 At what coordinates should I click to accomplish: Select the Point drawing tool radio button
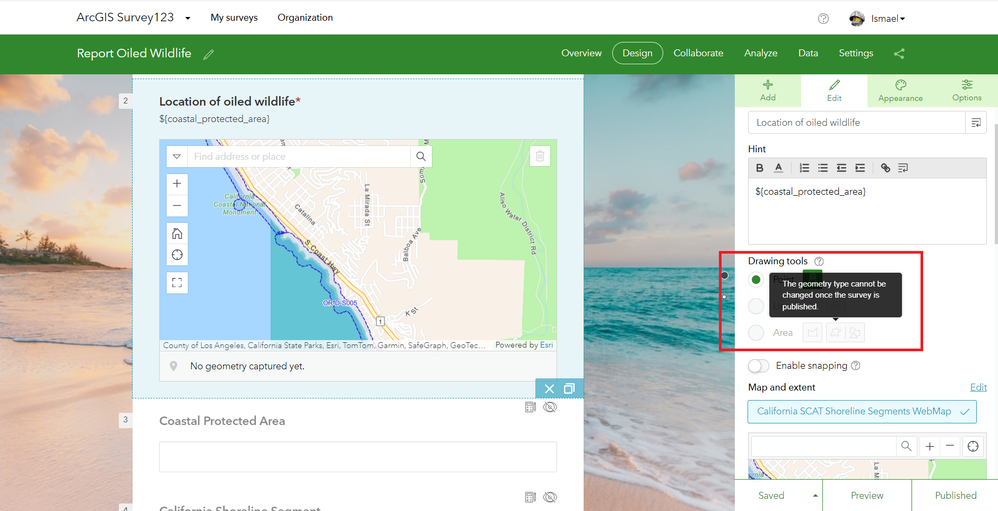pyautogui.click(x=756, y=279)
